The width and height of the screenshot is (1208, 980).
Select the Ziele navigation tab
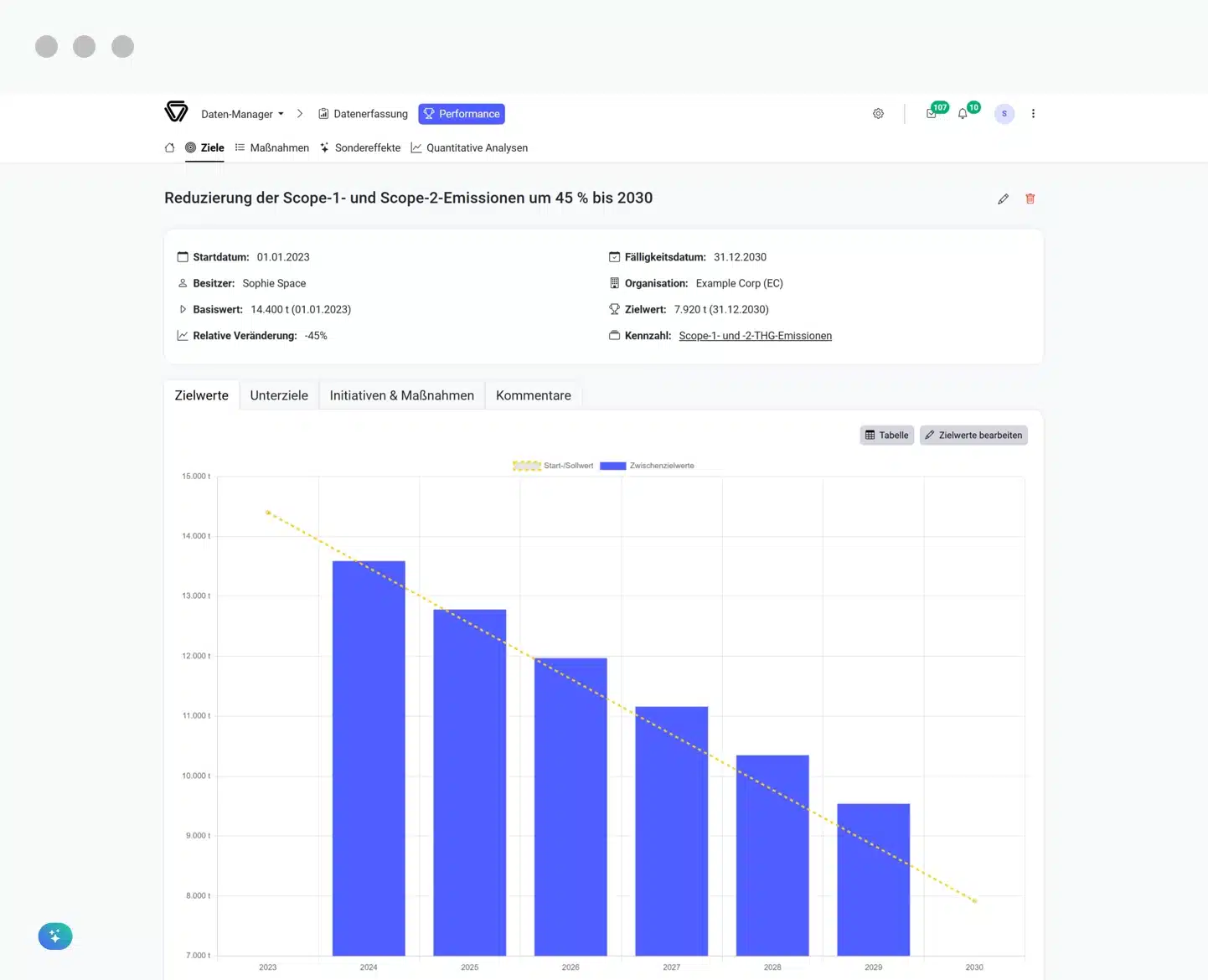tap(204, 147)
